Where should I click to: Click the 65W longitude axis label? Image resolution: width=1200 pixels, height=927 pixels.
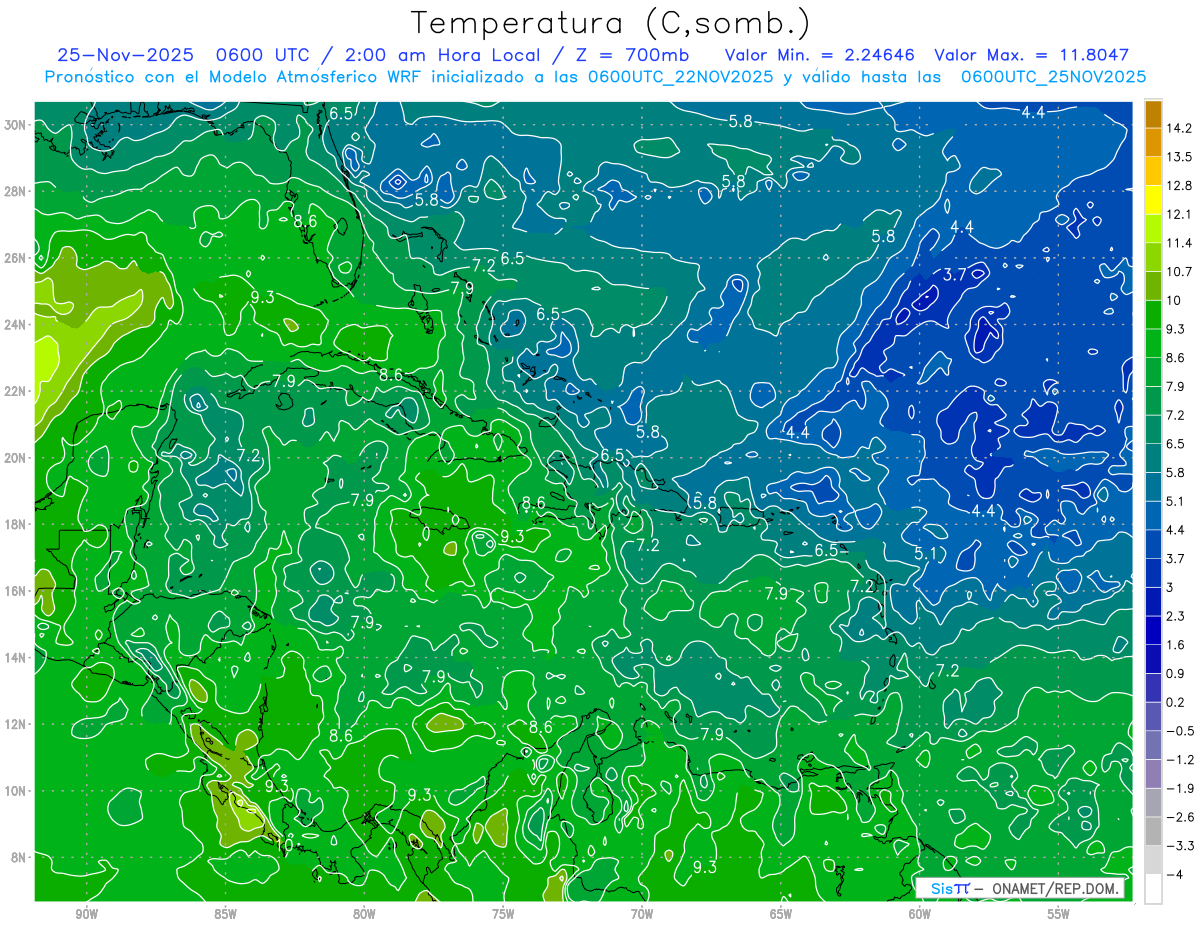coord(781,914)
